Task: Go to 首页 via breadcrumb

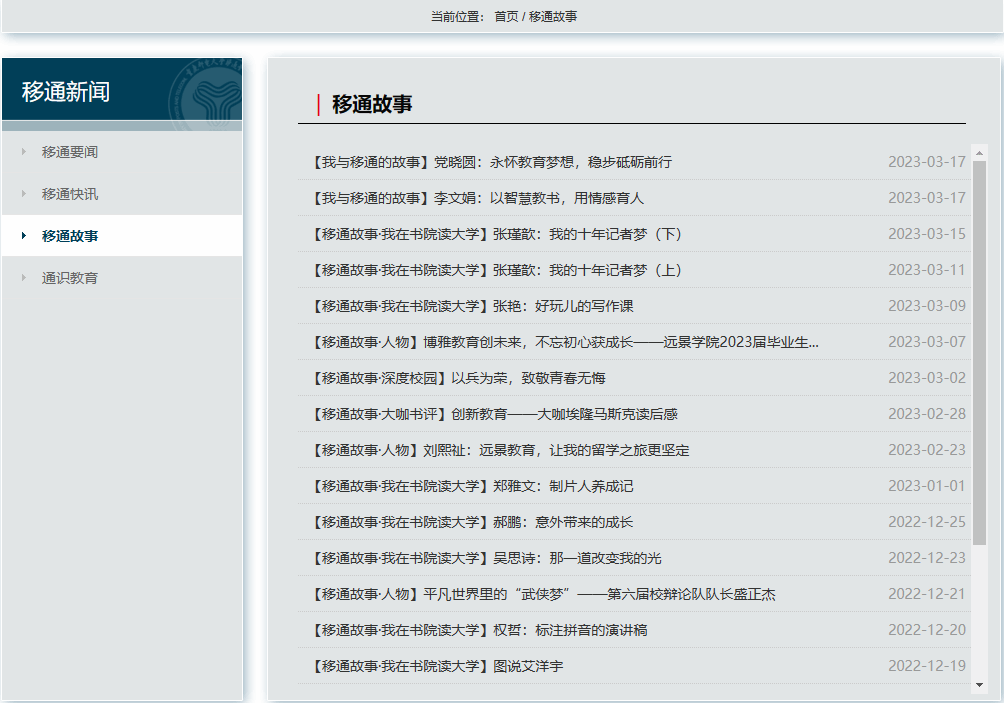Action: tap(506, 16)
